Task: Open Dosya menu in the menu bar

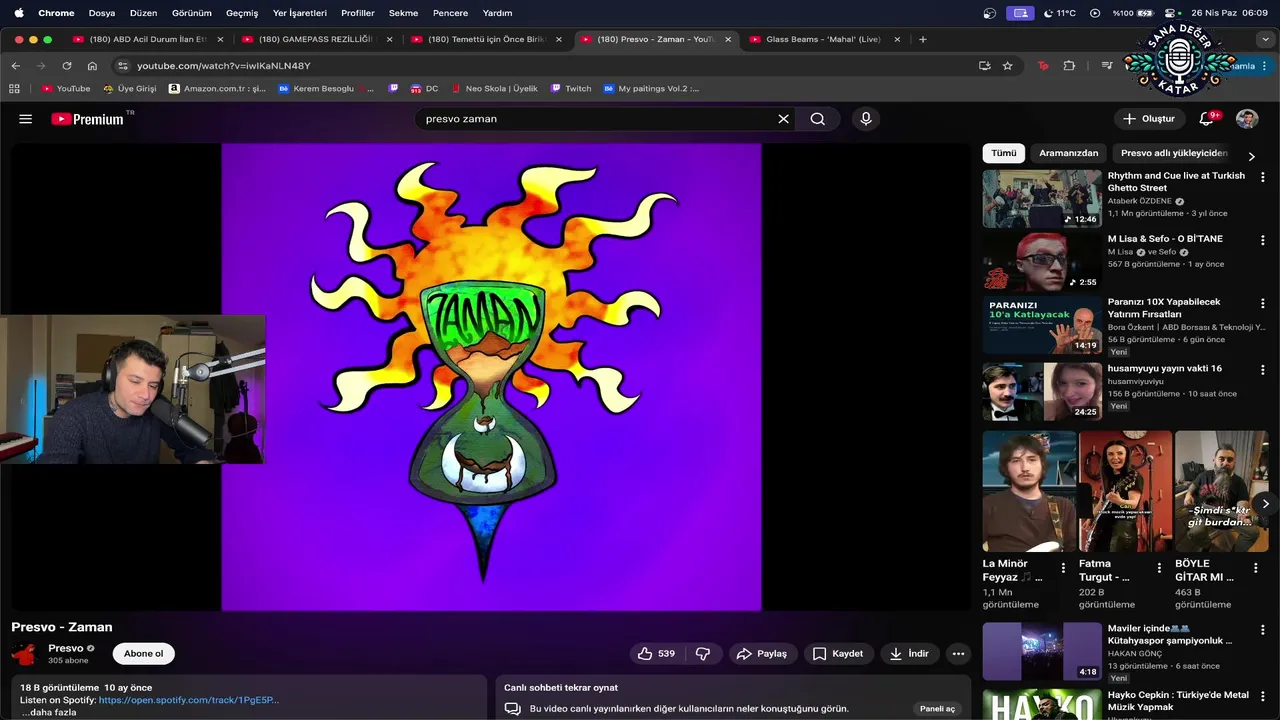Action: click(x=102, y=13)
